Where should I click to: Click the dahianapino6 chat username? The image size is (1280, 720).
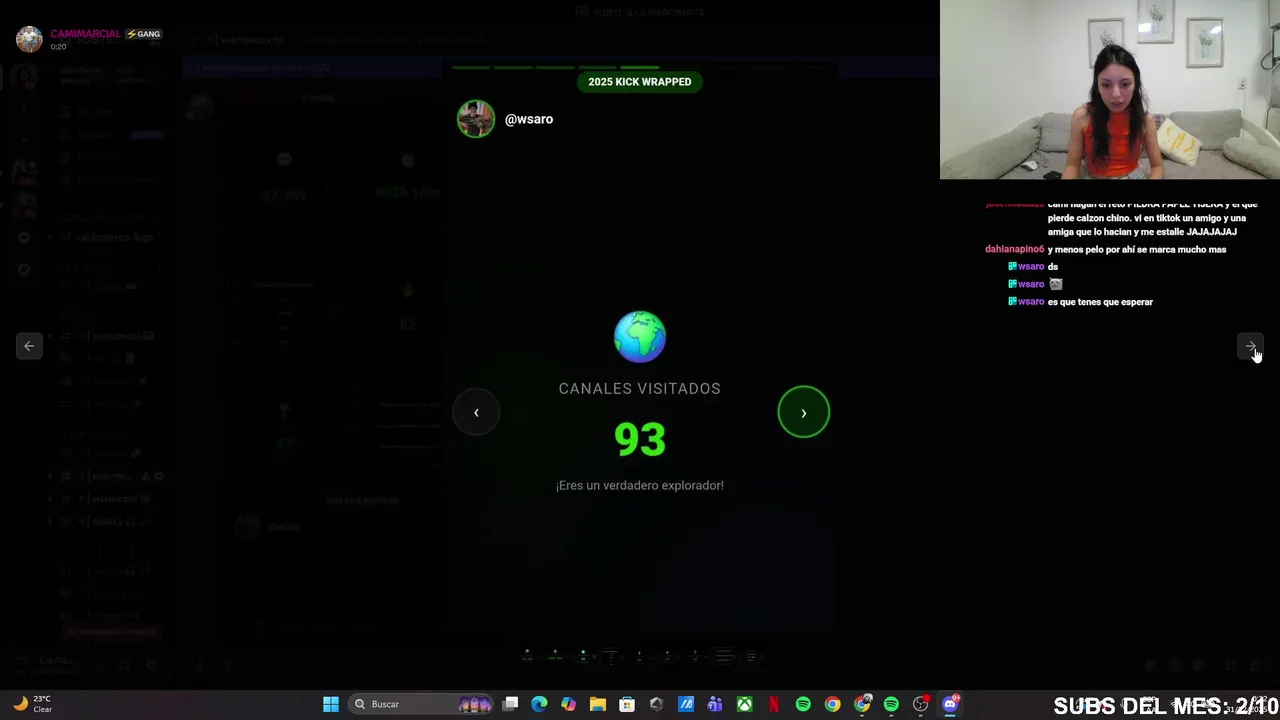[x=1014, y=249]
